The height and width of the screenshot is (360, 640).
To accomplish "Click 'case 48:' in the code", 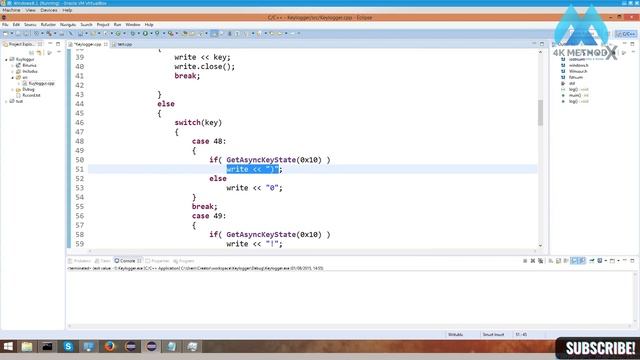I will pyautogui.click(x=209, y=141).
